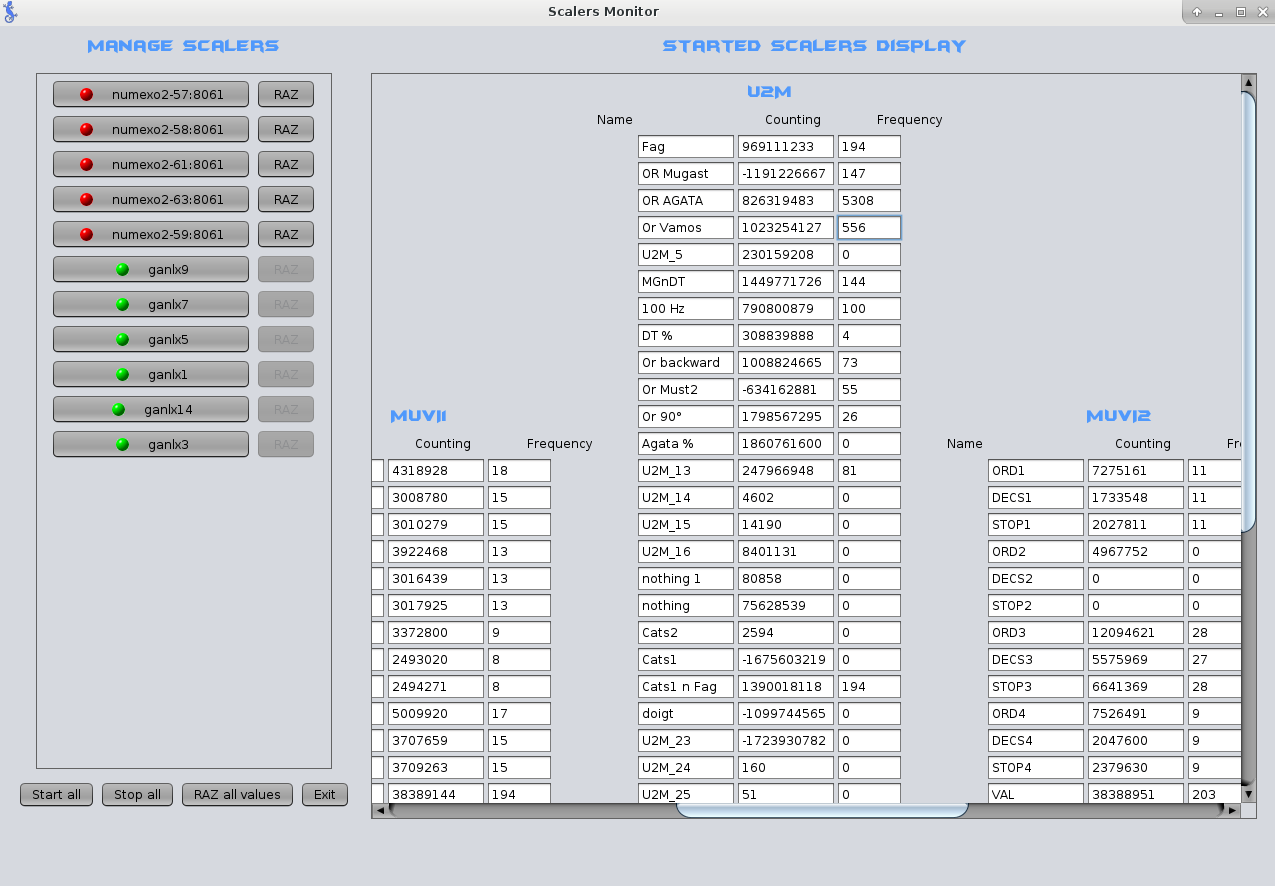Click the ORD1 name field in MUVI2
The image size is (1275, 886).
1036,471
